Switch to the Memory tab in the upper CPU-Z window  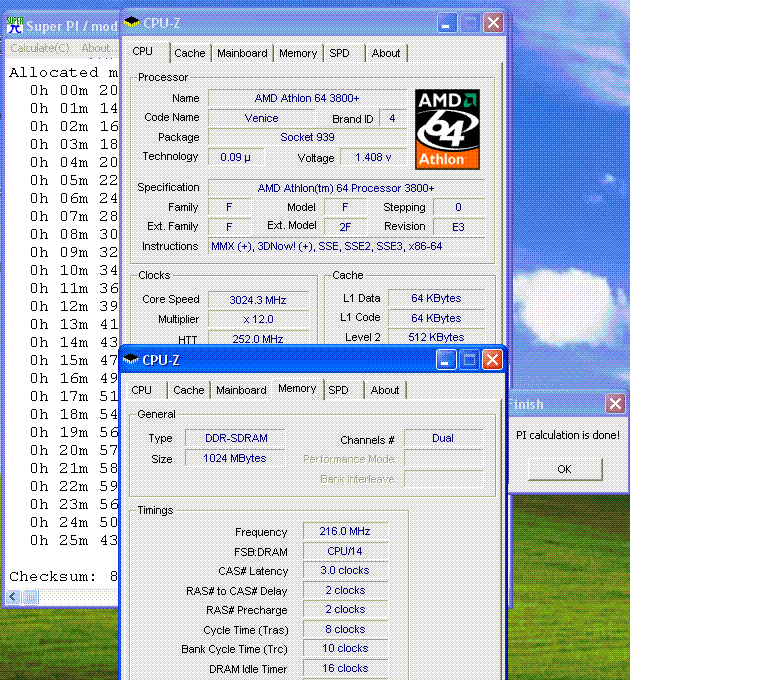coord(298,53)
